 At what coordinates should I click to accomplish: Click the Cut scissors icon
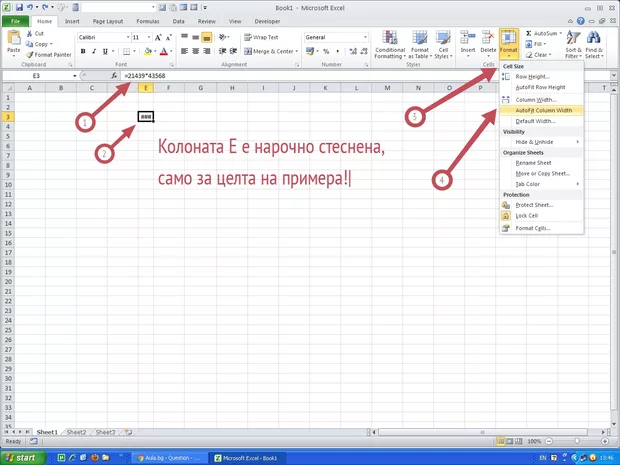tap(30, 34)
